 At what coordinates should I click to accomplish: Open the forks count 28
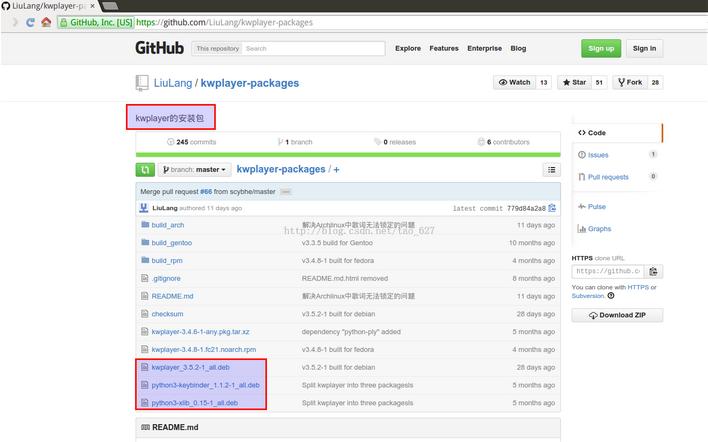click(655, 82)
